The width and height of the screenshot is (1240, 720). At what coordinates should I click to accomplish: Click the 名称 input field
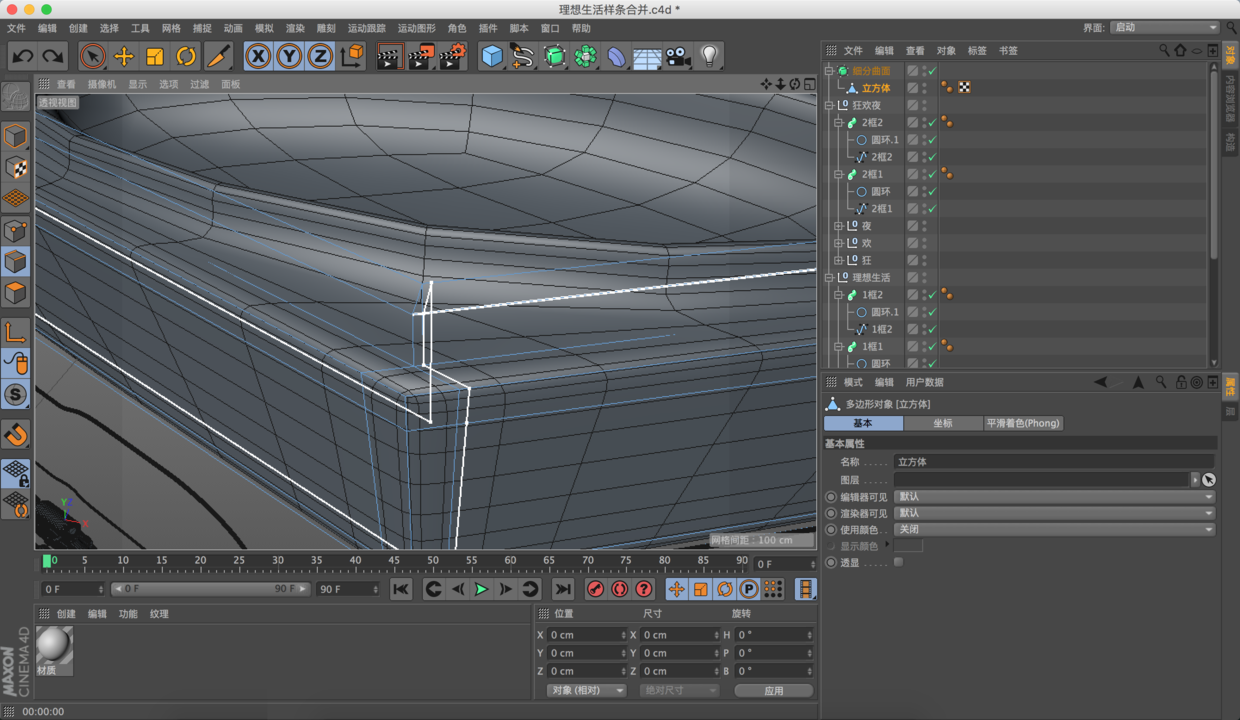(1054, 462)
